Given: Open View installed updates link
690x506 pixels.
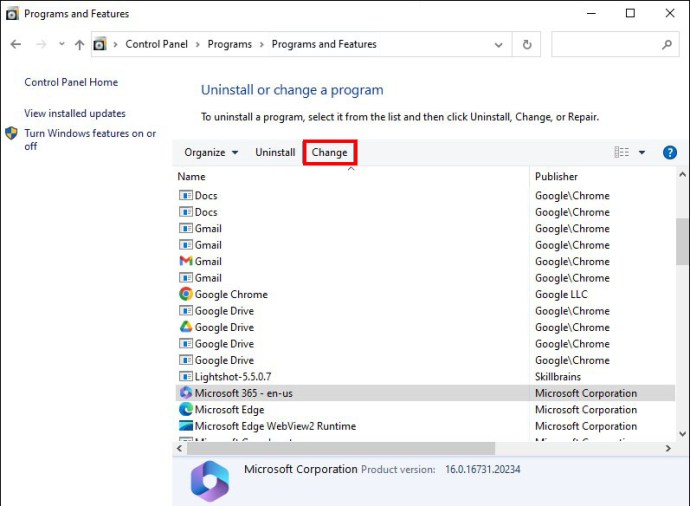Looking at the screenshot, I should pos(75,114).
